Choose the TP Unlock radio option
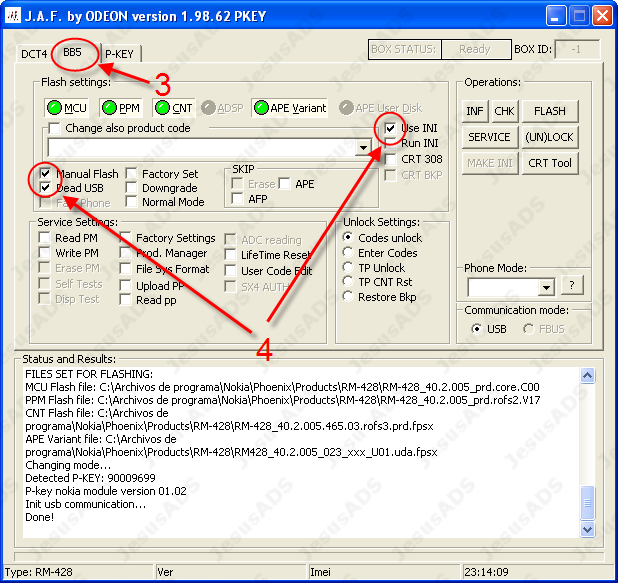 tap(348, 267)
